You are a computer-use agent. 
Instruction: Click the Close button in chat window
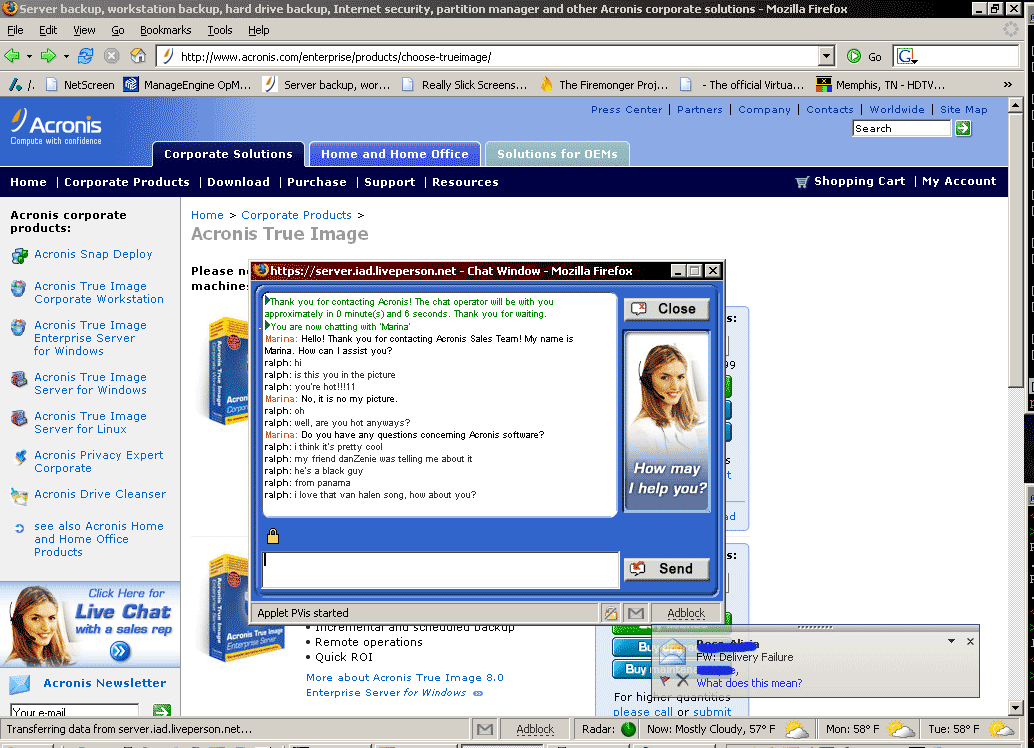click(x=666, y=309)
